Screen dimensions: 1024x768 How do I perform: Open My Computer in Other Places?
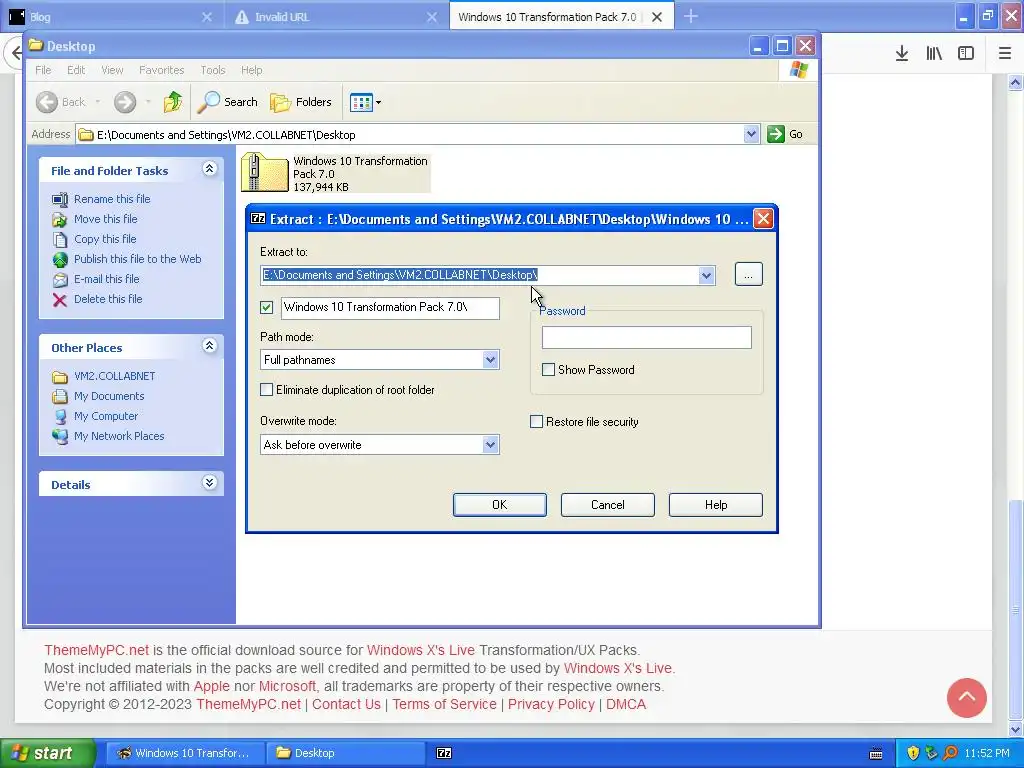tap(106, 416)
